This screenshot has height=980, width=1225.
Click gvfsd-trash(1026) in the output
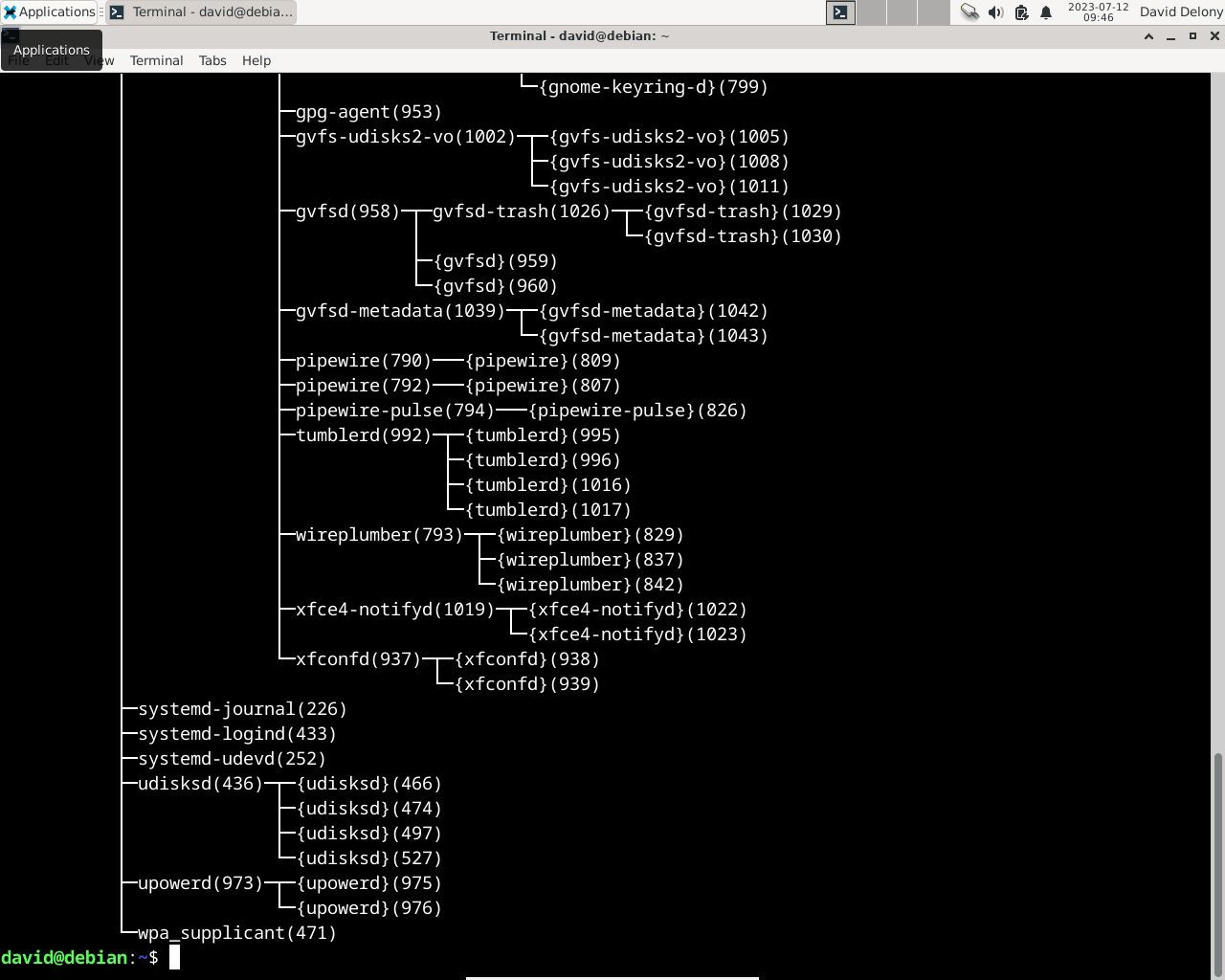tap(522, 212)
